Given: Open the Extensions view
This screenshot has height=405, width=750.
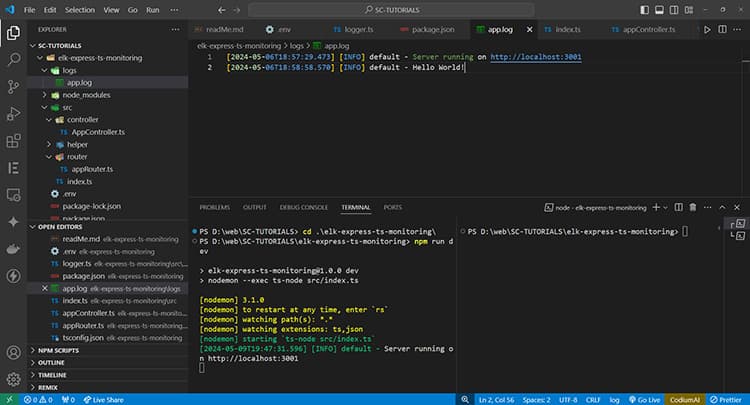Looking at the screenshot, I should [x=14, y=141].
